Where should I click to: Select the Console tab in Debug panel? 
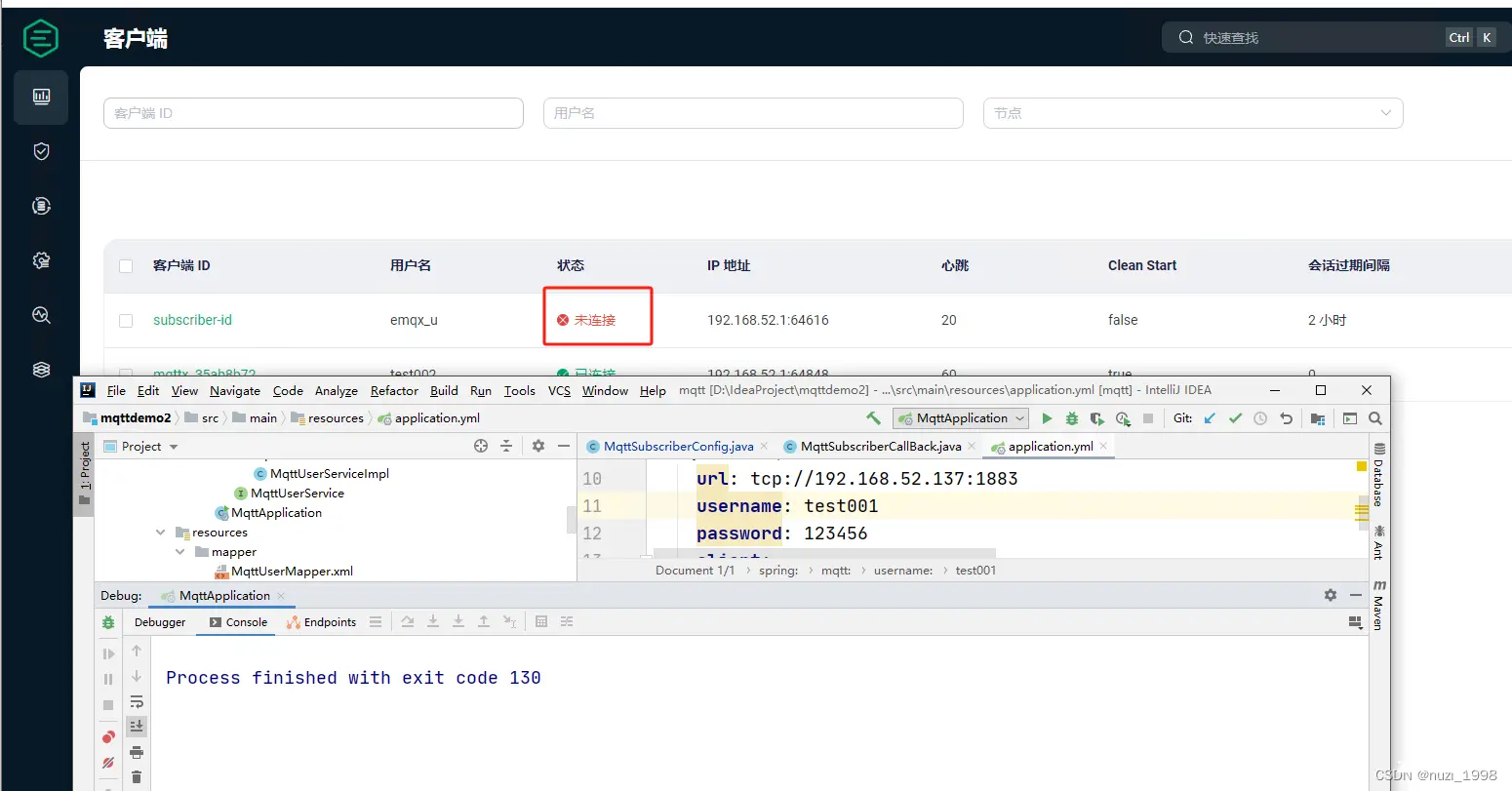238,622
